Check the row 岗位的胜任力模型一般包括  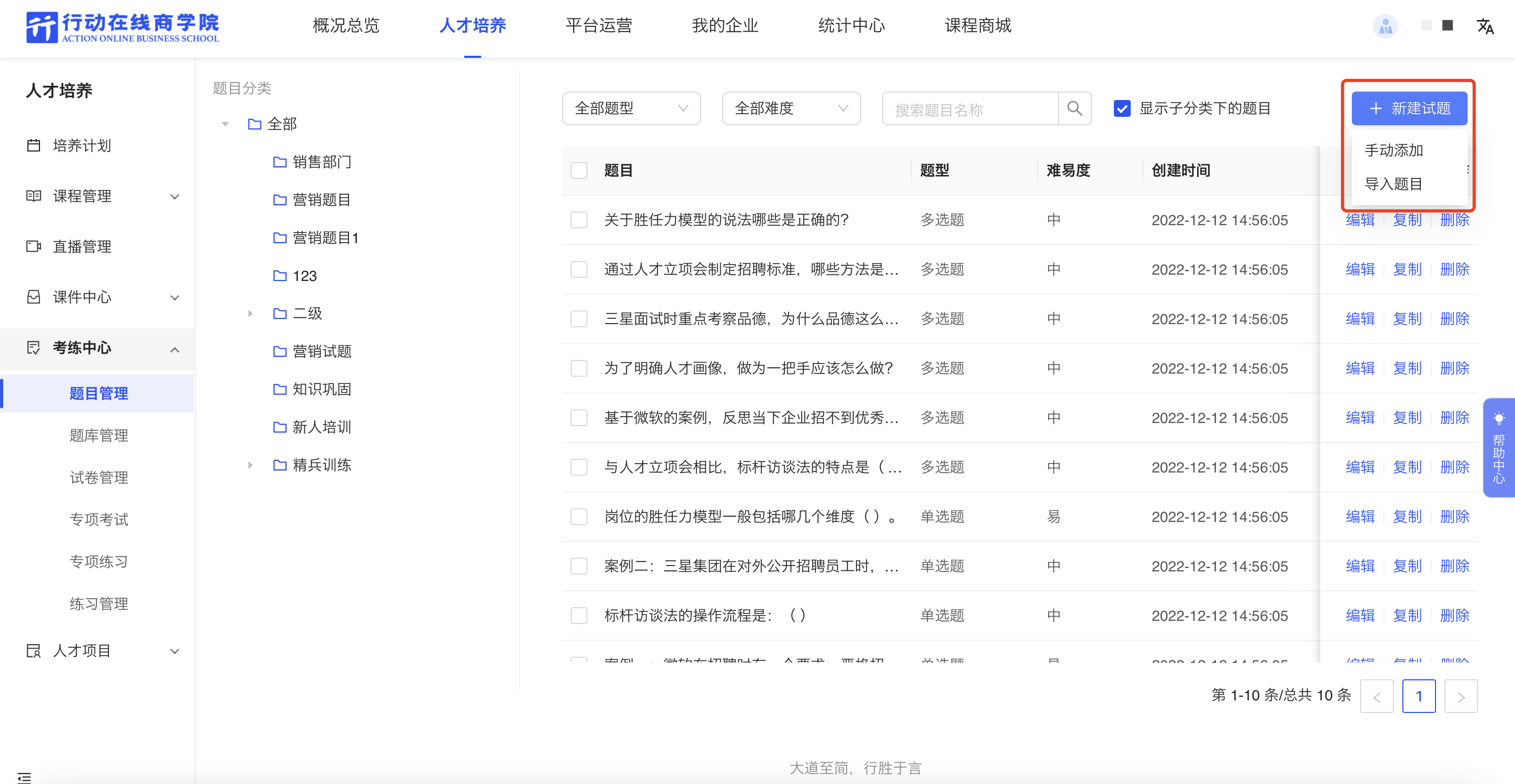[579, 517]
